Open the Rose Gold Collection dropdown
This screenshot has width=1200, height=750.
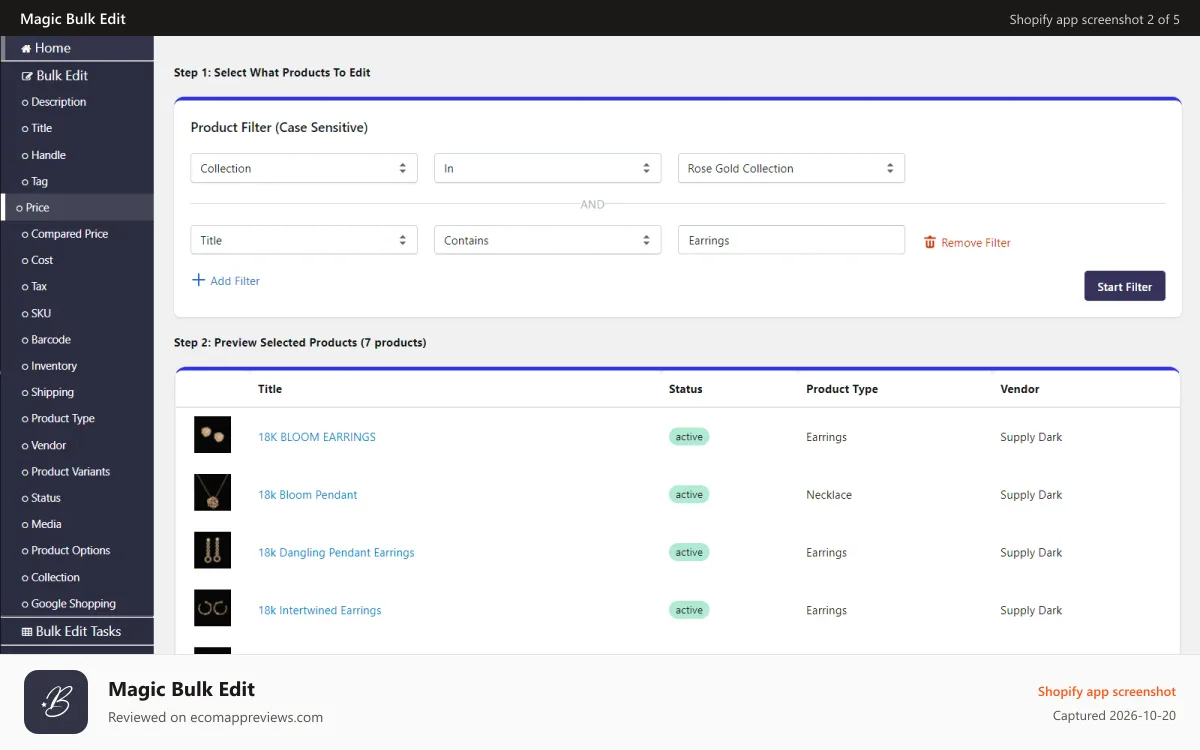(x=791, y=168)
